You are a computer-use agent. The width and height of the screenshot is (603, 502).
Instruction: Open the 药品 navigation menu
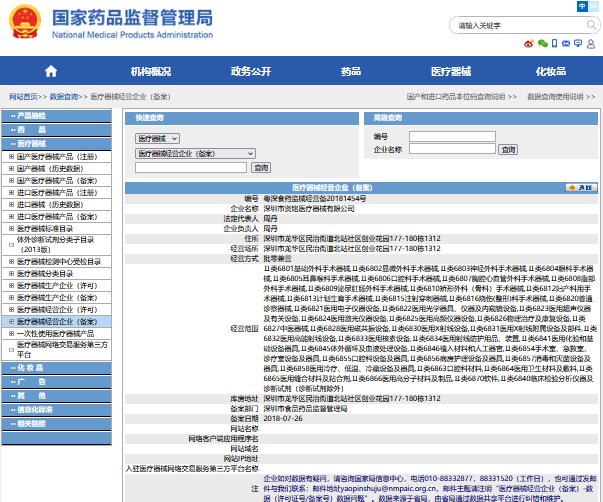coord(351,71)
